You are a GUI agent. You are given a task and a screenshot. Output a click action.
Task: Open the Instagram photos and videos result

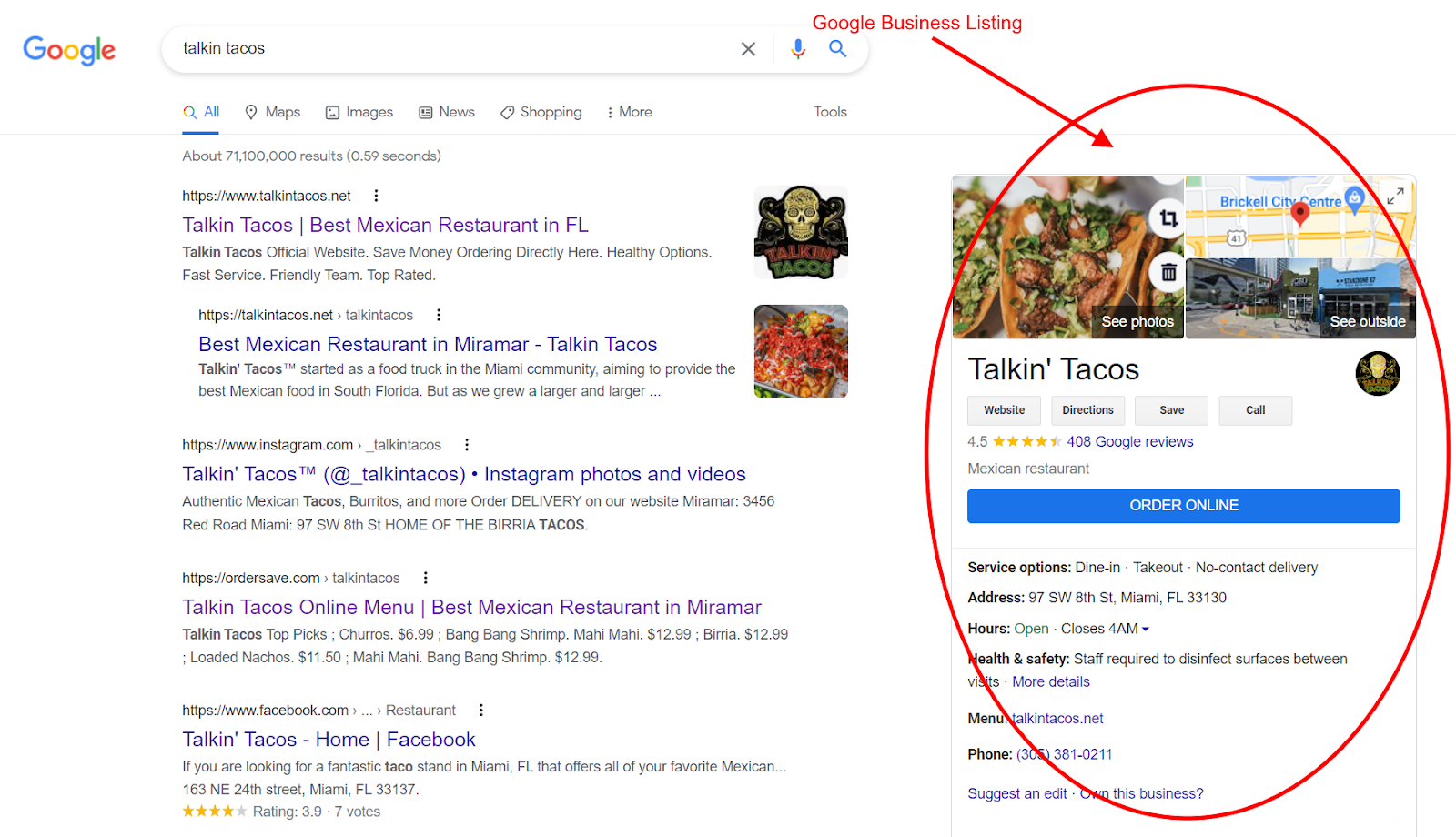tap(464, 474)
